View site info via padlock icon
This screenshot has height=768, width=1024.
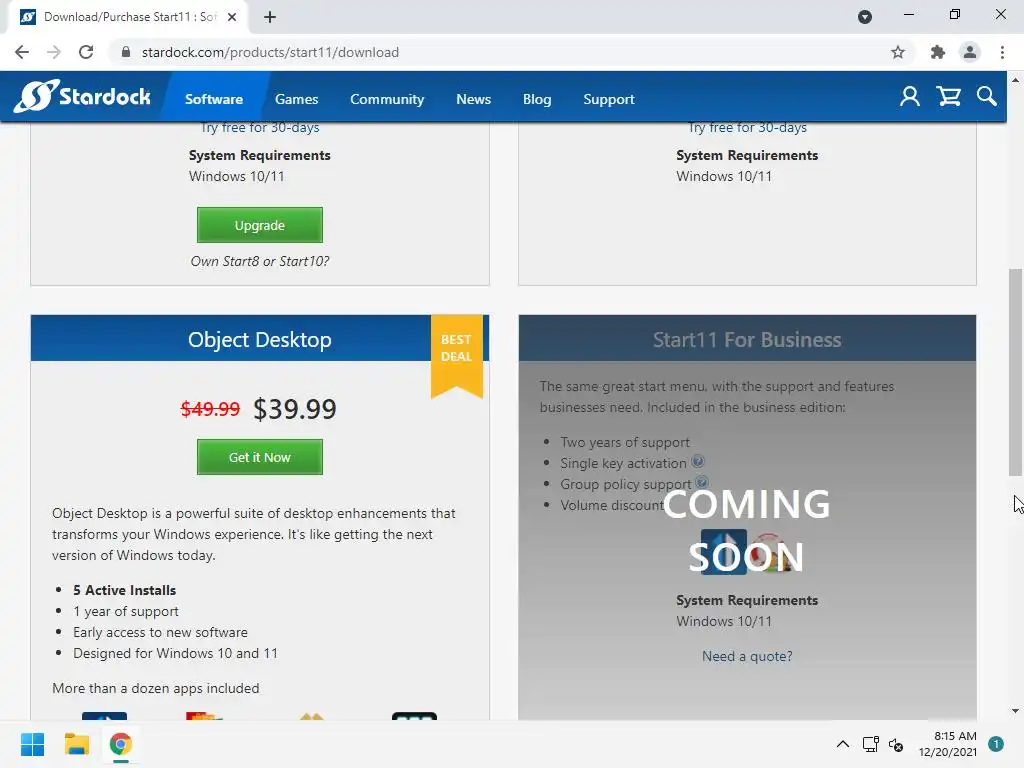pos(126,52)
